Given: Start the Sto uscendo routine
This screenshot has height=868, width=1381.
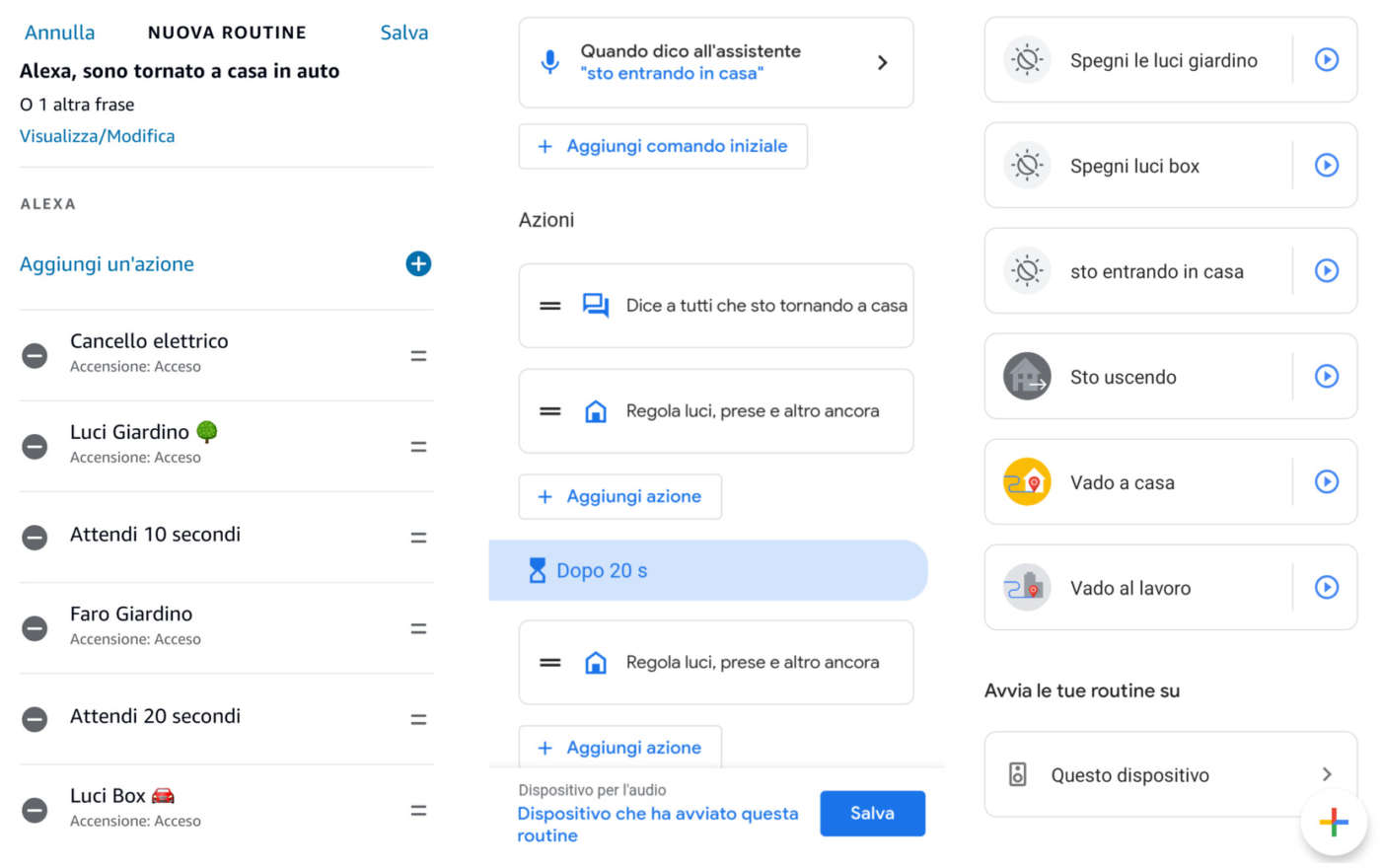Looking at the screenshot, I should pos(1327,377).
